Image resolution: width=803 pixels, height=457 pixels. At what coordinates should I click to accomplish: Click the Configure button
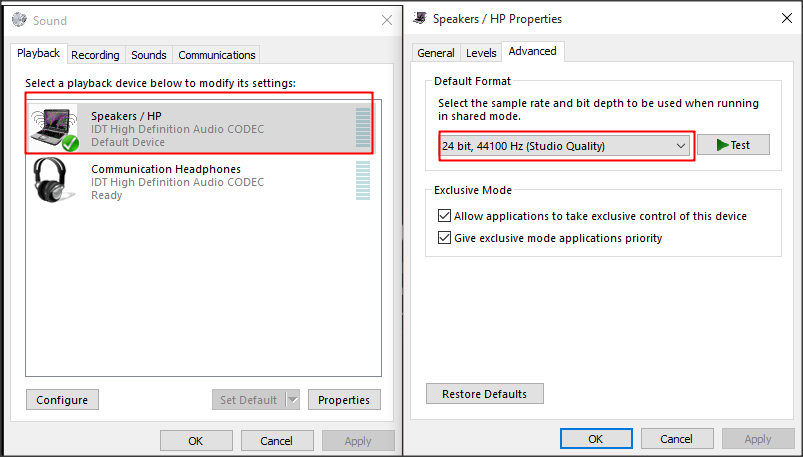pyautogui.click(x=62, y=400)
